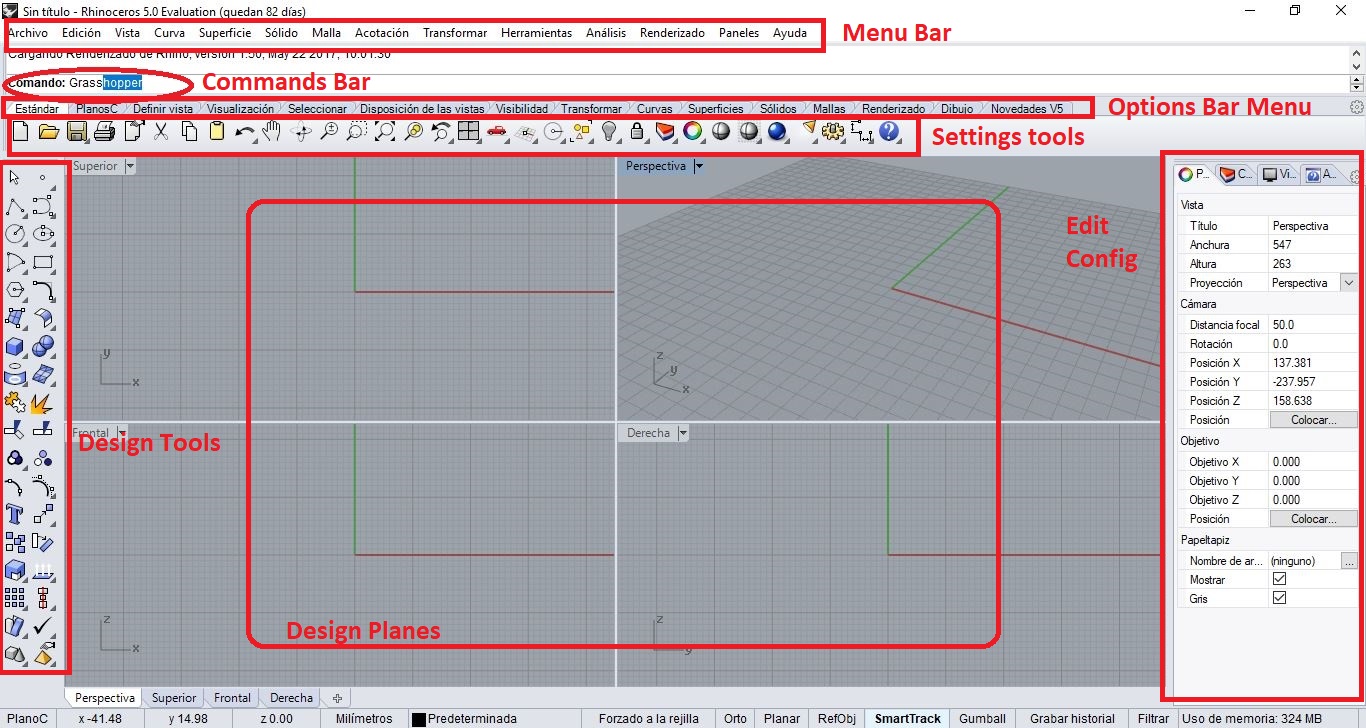This screenshot has width=1366, height=728.
Task: Toggle the Gris checkbox
Action: click(x=1279, y=598)
